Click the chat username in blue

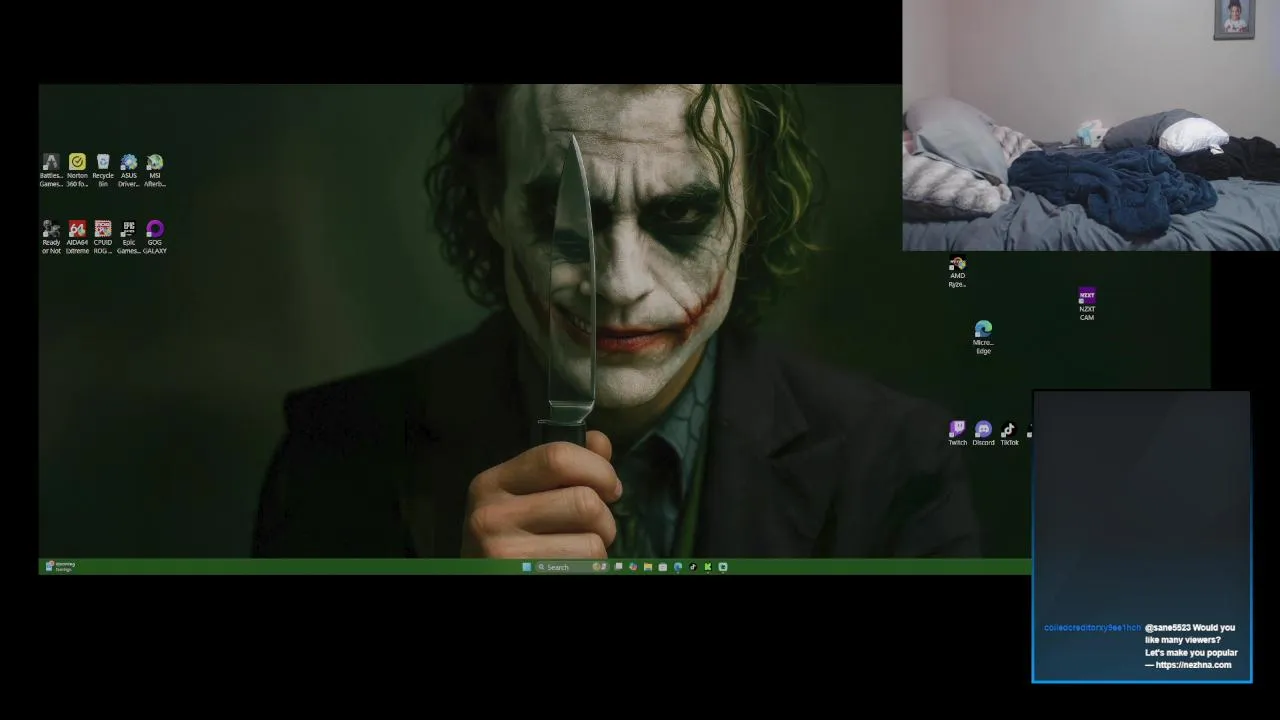[x=1092, y=628]
